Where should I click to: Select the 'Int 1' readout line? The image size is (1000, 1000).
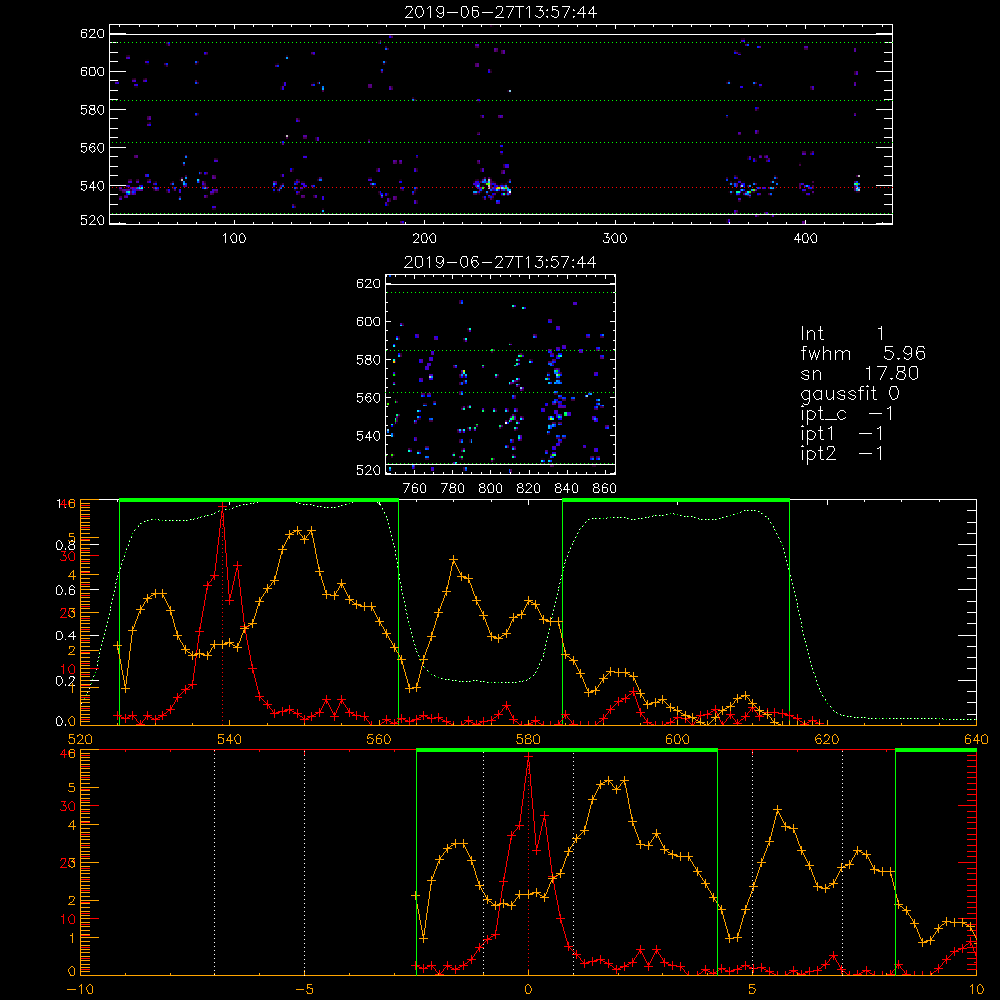[842, 334]
